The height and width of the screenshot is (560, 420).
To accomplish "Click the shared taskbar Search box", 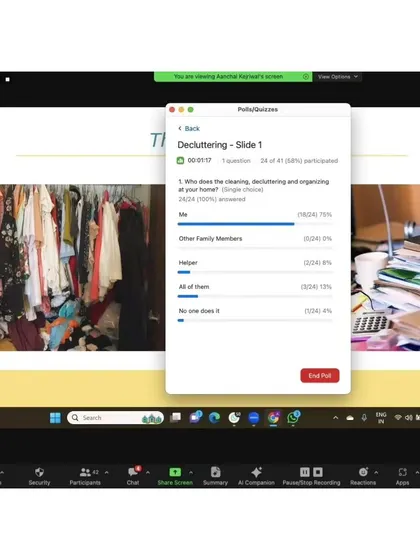I will (x=115, y=418).
